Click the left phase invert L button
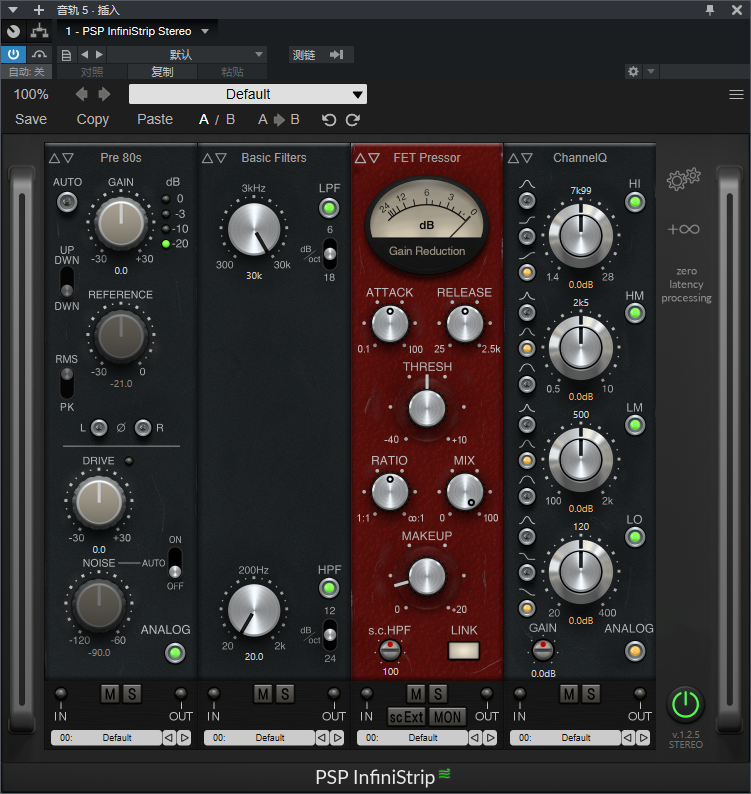Image resolution: width=751 pixels, height=794 pixels. (99, 428)
